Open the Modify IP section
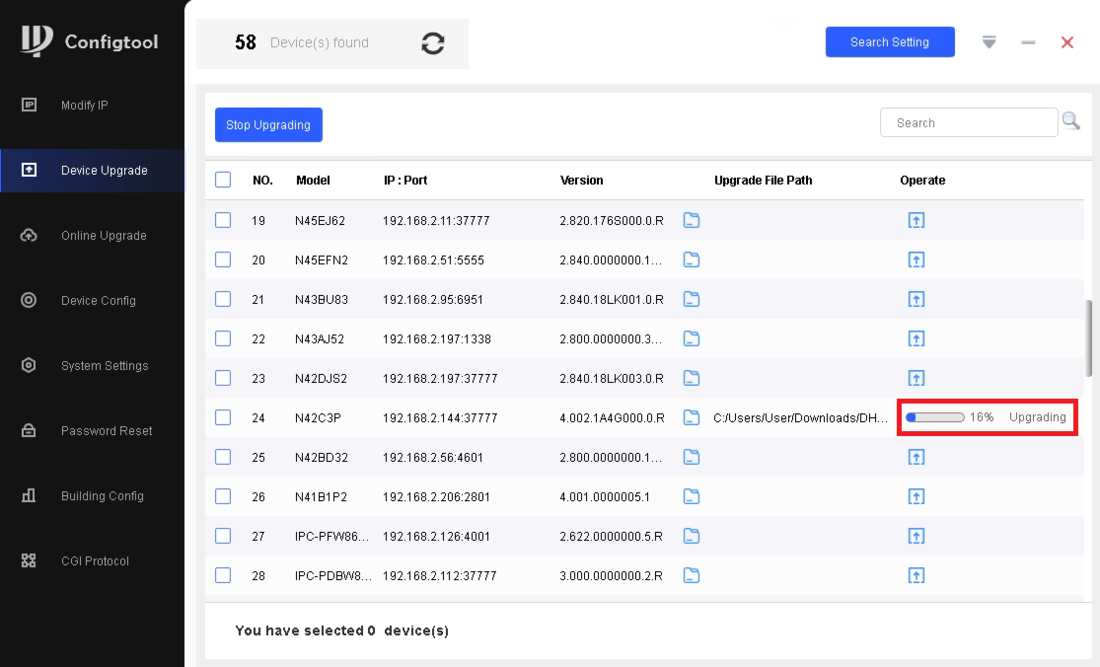 coord(84,105)
